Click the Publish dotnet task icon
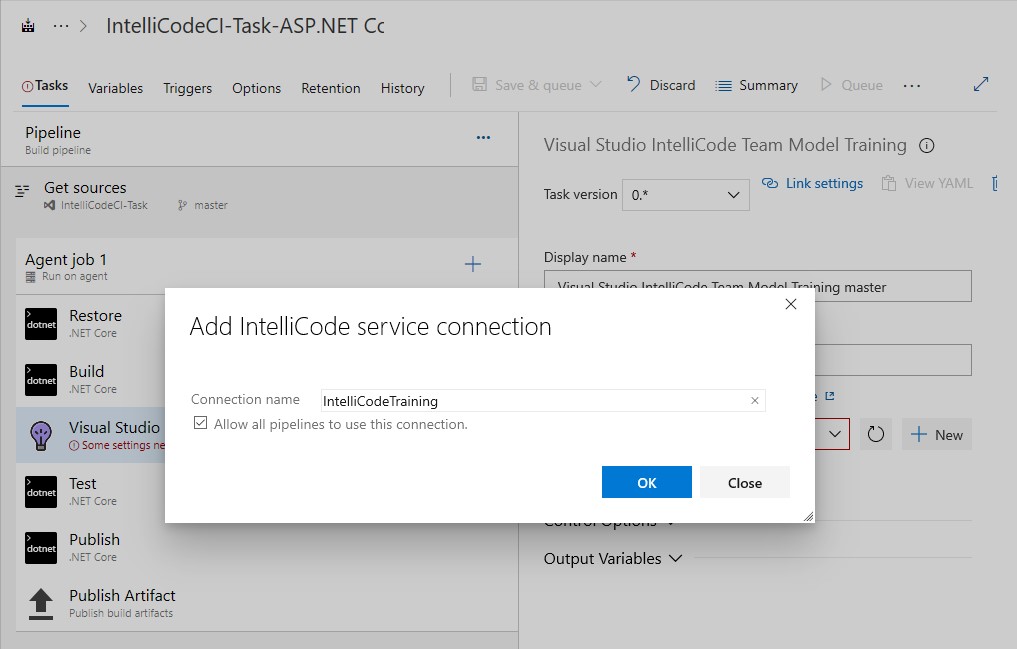The height and width of the screenshot is (649, 1017). 41,548
